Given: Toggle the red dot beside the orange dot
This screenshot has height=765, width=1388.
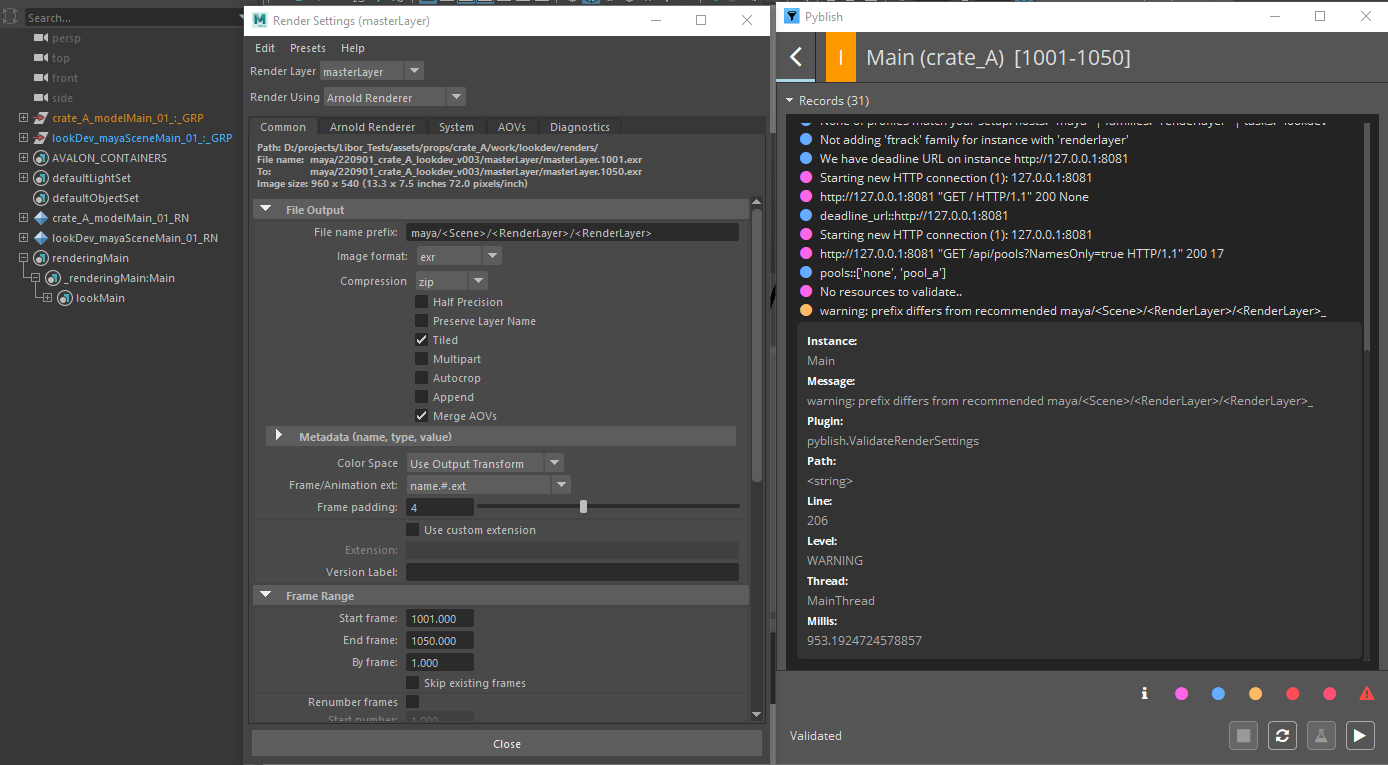Looking at the screenshot, I should coord(1292,693).
